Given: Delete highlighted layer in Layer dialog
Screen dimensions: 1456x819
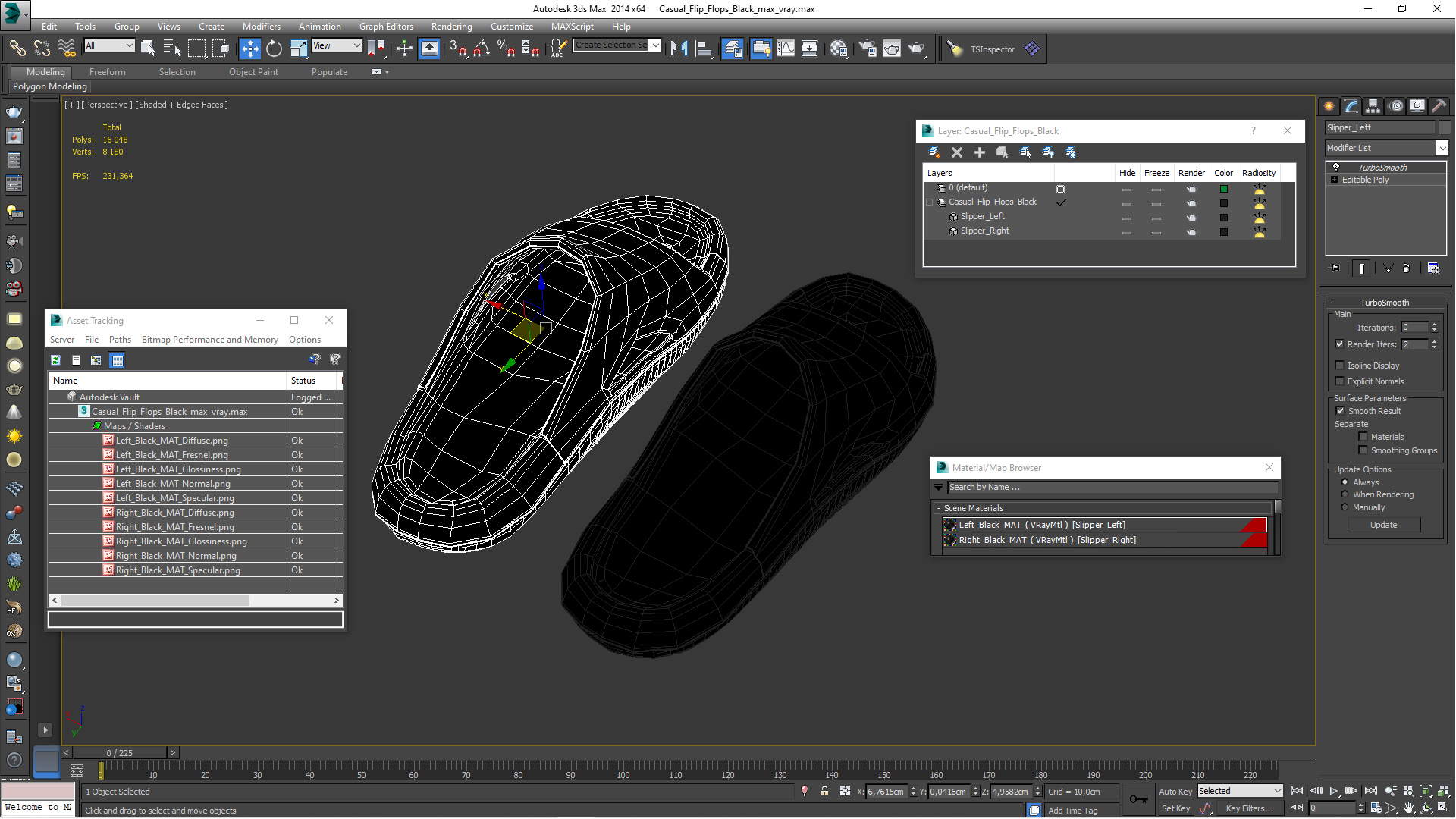Looking at the screenshot, I should [957, 152].
